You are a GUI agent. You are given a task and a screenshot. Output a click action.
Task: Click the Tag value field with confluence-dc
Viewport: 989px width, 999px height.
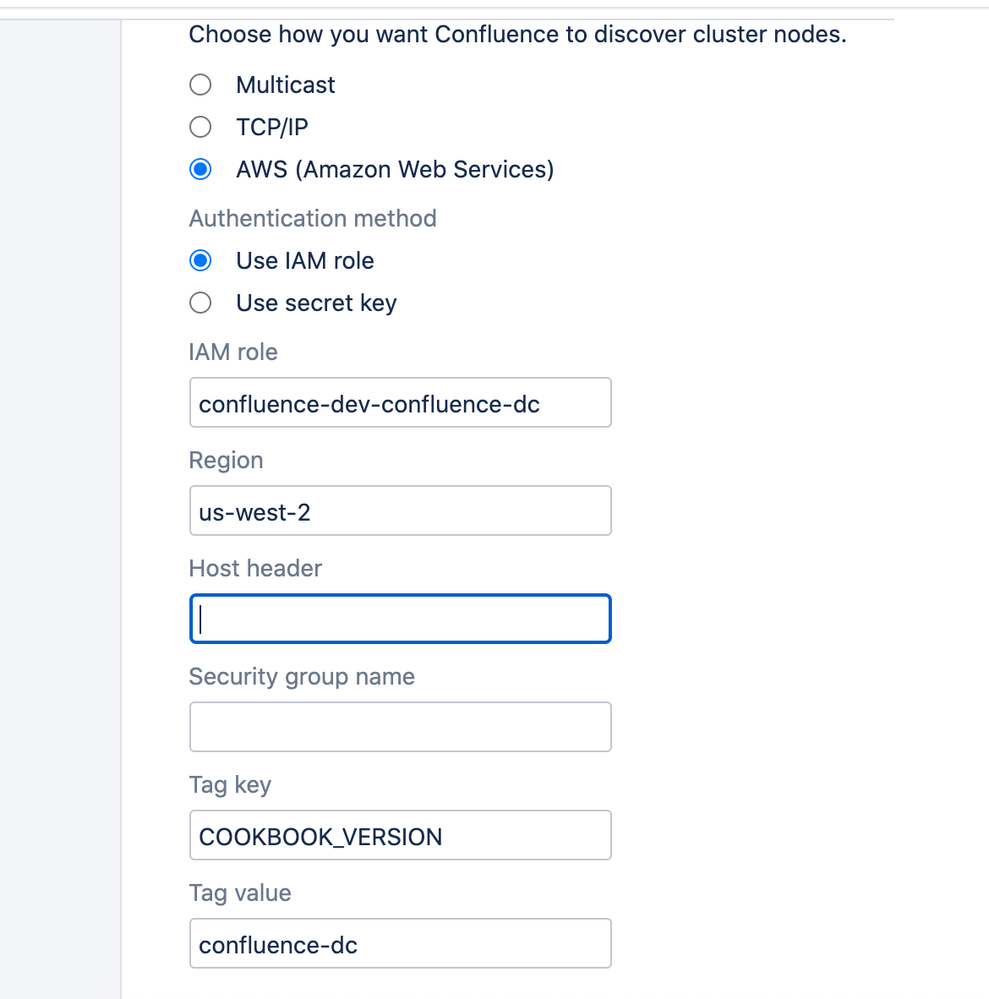coord(400,944)
